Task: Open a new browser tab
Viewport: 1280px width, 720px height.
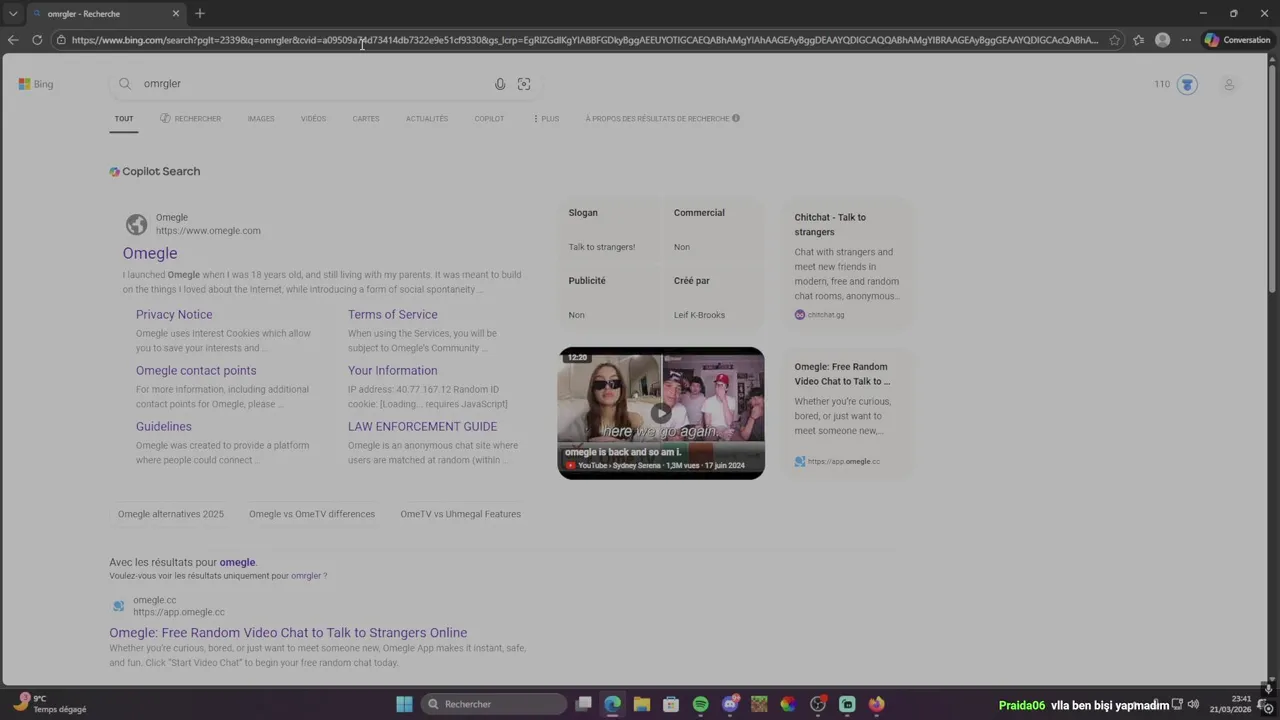Action: 200,13
